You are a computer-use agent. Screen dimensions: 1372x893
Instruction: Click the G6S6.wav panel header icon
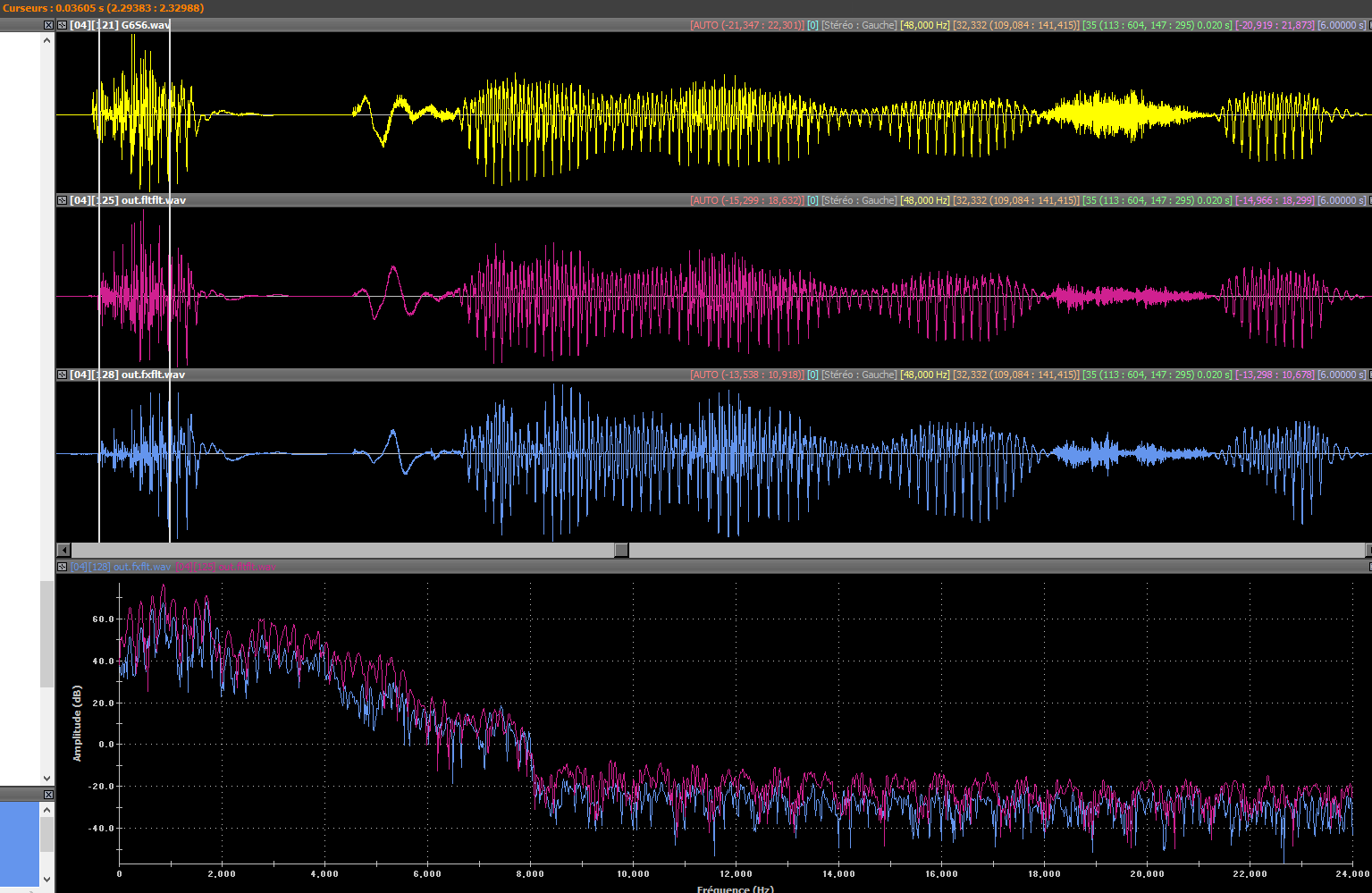tap(62, 25)
